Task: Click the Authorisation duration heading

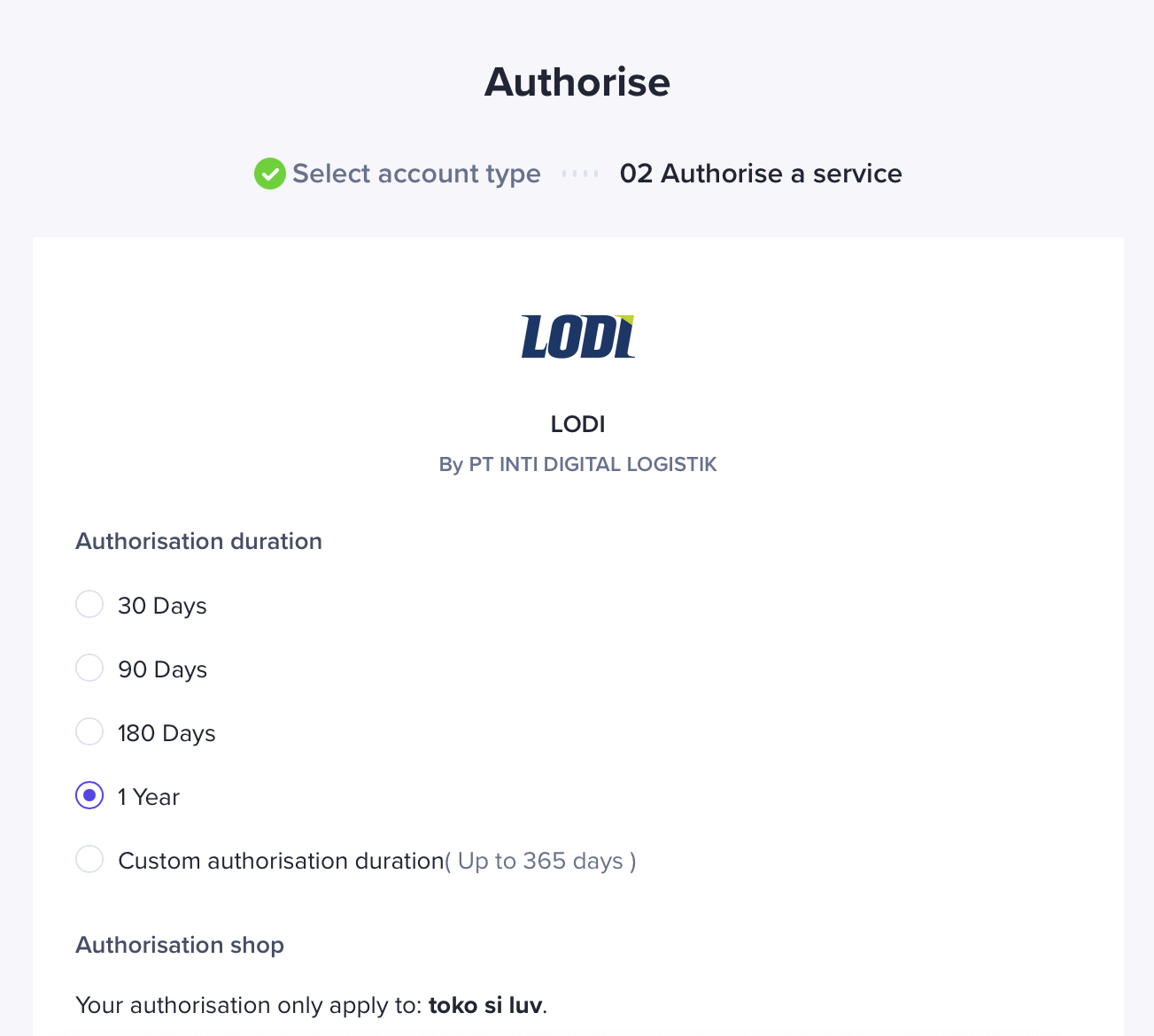Action: (x=198, y=541)
